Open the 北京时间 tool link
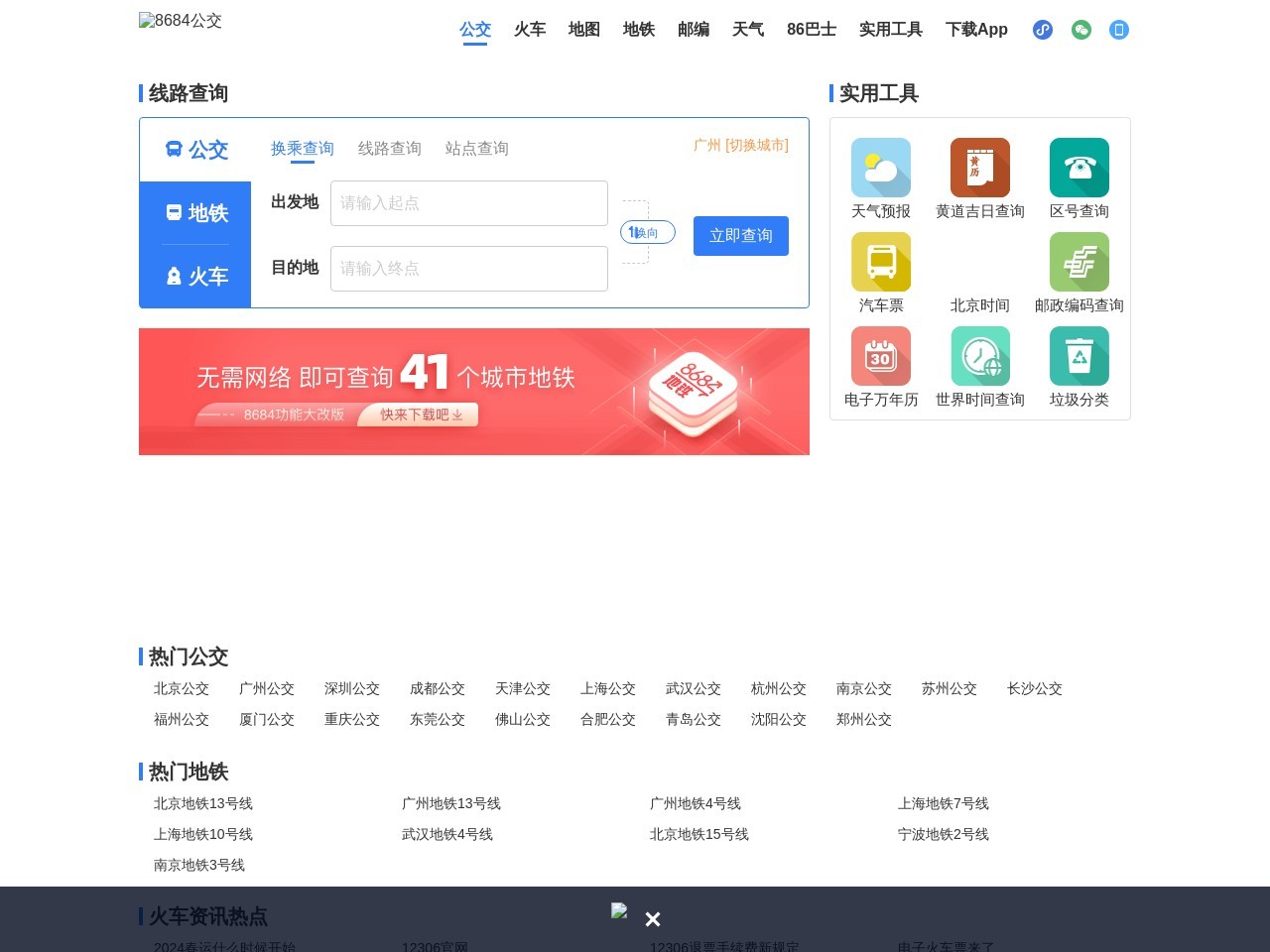The height and width of the screenshot is (952, 1270). pos(980,305)
